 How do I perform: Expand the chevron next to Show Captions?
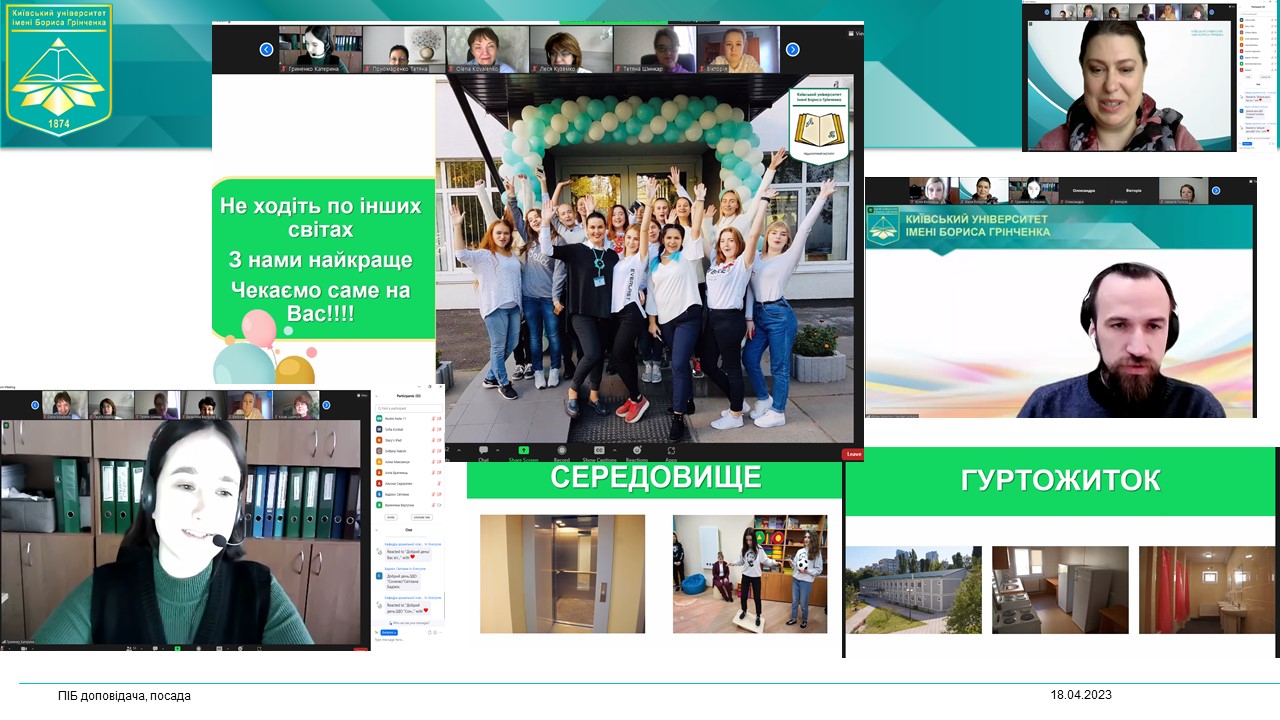pos(616,449)
